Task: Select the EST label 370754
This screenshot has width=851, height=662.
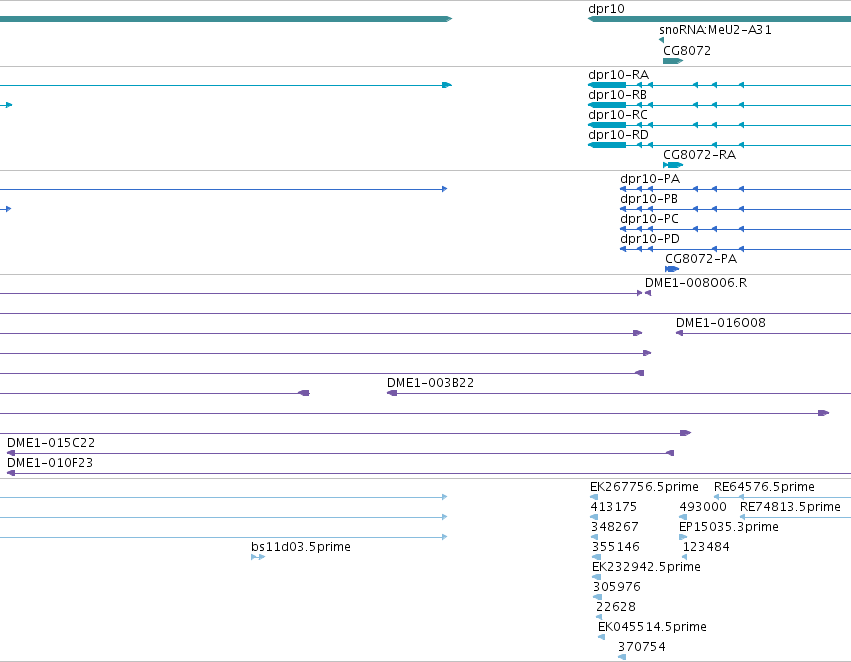Action: 642,647
